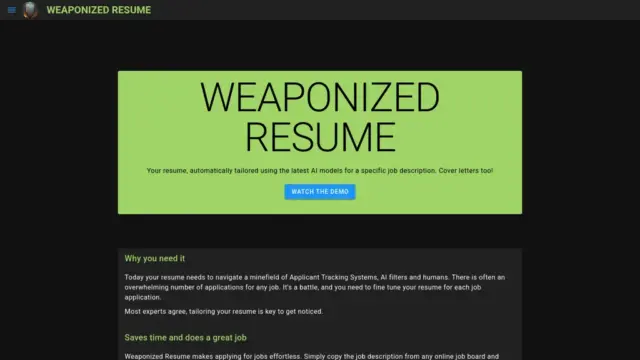Open the hamburger navigation menu
The image size is (640, 360).
[x=11, y=10]
